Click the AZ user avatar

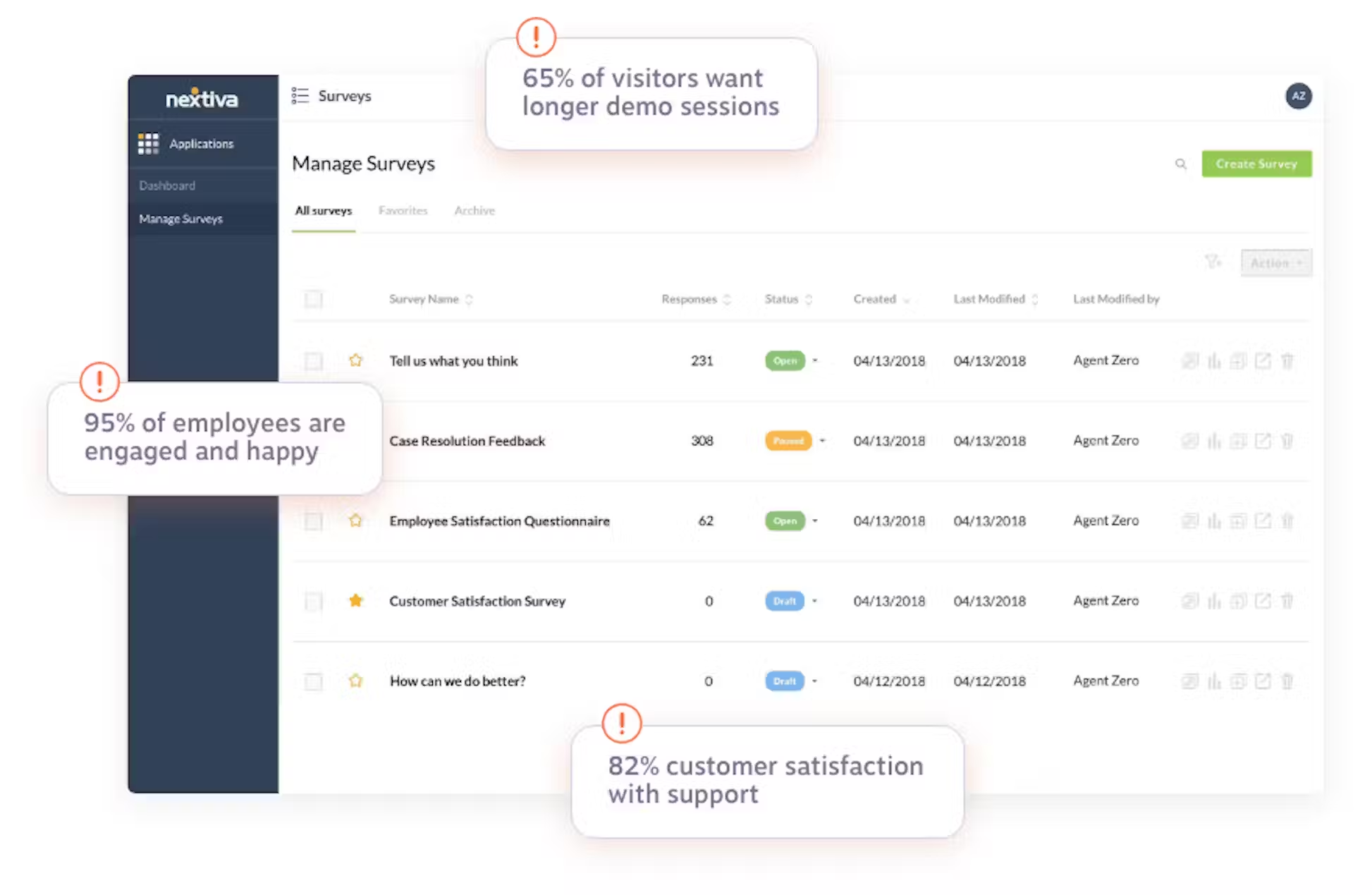coord(1298,96)
